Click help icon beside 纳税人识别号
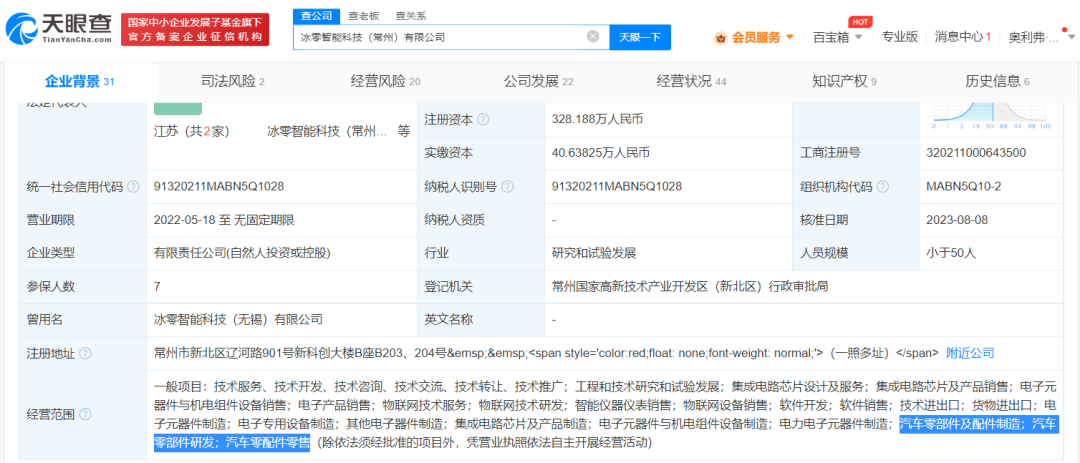The height and width of the screenshot is (463, 1080). pyautogui.click(x=507, y=187)
